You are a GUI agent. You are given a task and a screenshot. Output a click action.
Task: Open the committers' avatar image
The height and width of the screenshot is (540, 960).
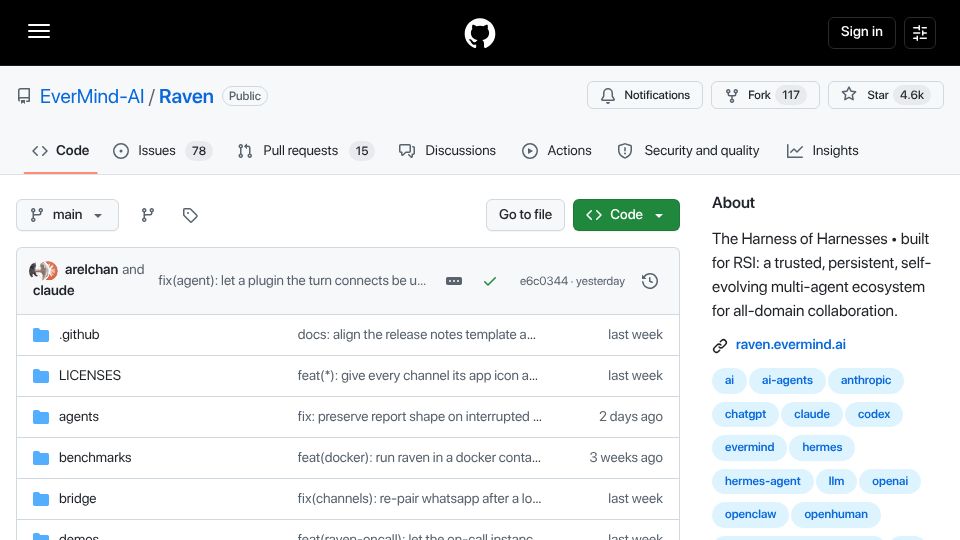point(43,270)
